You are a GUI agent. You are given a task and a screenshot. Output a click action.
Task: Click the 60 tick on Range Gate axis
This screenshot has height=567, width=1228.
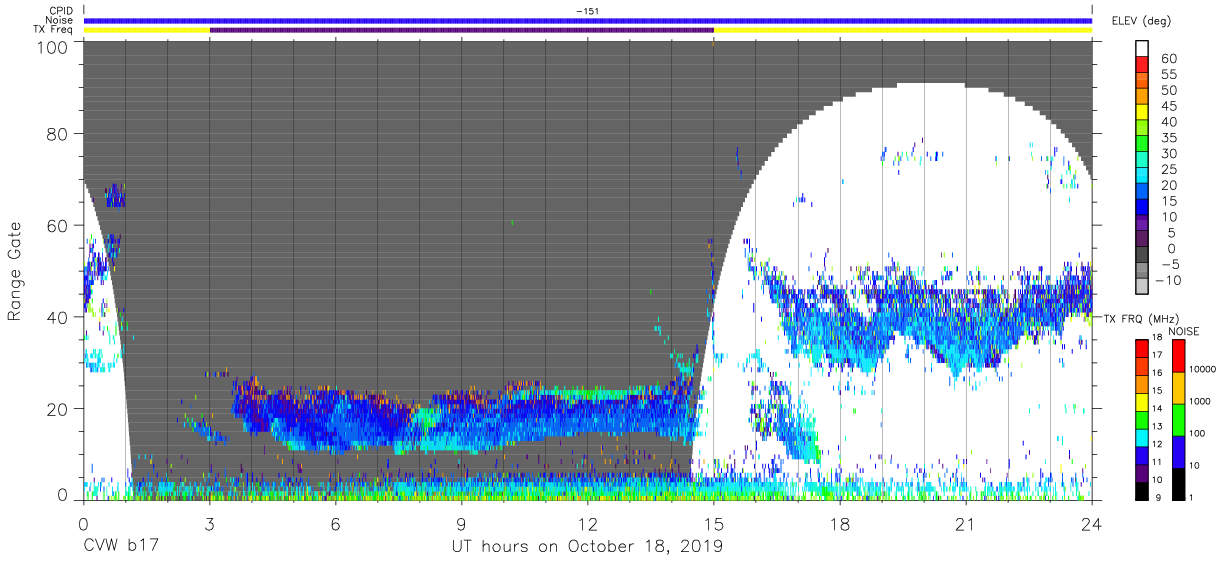(x=59, y=226)
